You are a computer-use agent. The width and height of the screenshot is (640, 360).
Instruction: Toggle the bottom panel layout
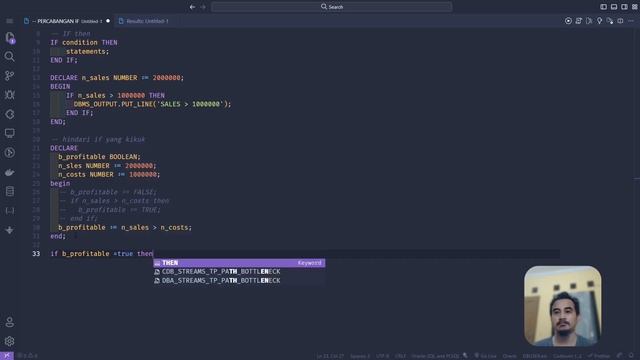pos(614,7)
